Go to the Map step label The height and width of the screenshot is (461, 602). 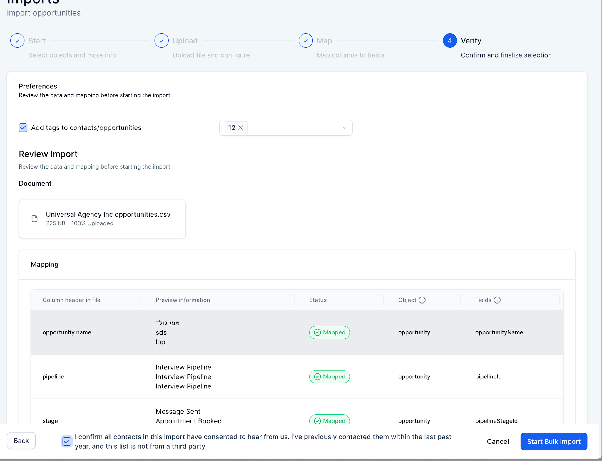pyautogui.click(x=324, y=41)
